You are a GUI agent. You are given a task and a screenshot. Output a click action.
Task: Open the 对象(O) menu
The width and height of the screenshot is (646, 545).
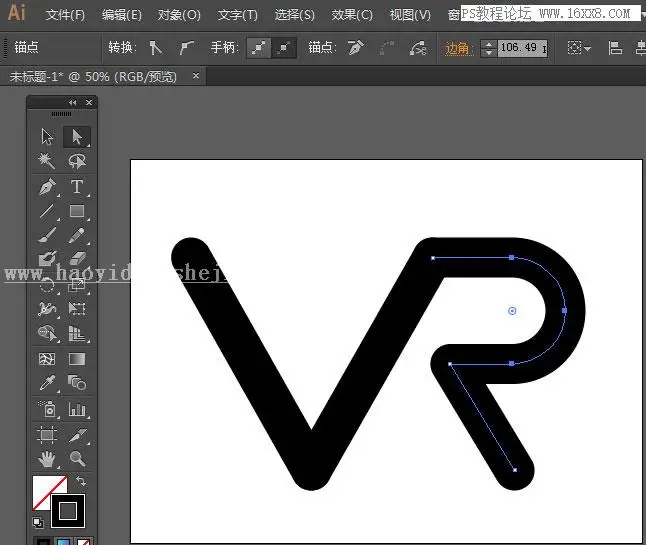coord(179,15)
